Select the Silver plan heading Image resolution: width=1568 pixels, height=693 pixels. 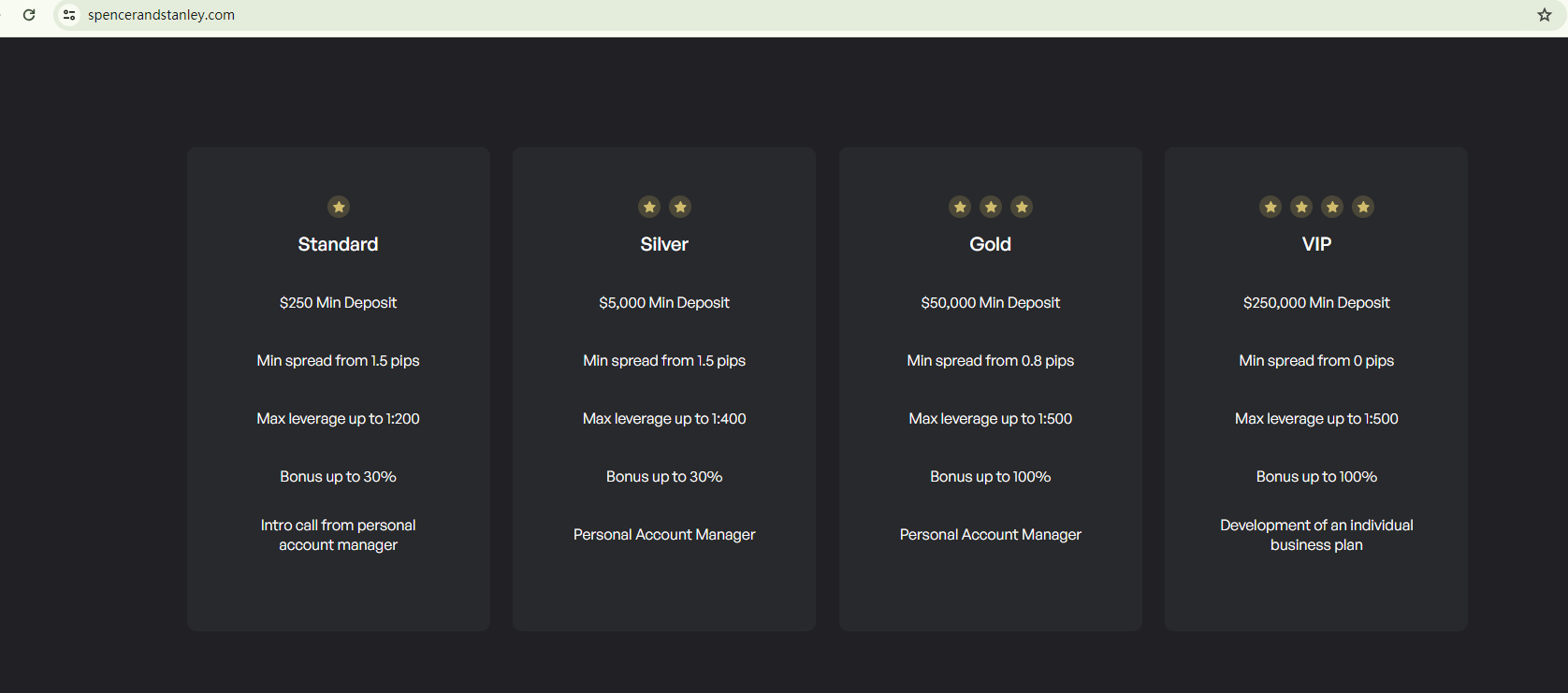coord(664,244)
